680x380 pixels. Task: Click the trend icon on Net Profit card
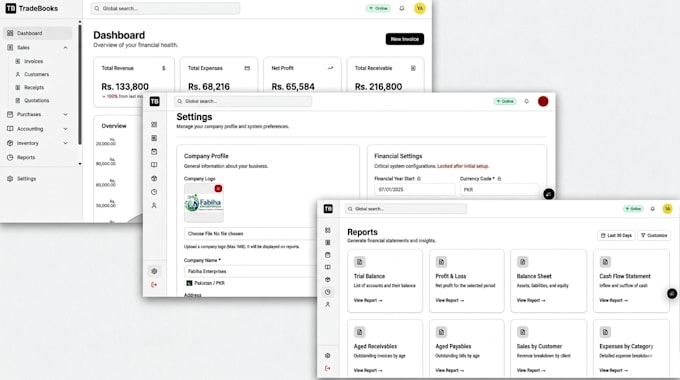[x=330, y=68]
